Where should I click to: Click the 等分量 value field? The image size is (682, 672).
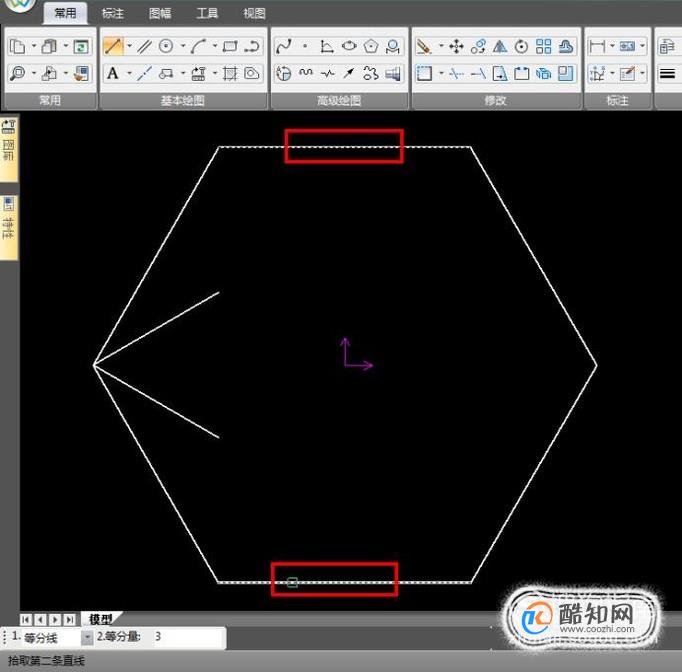click(188, 637)
